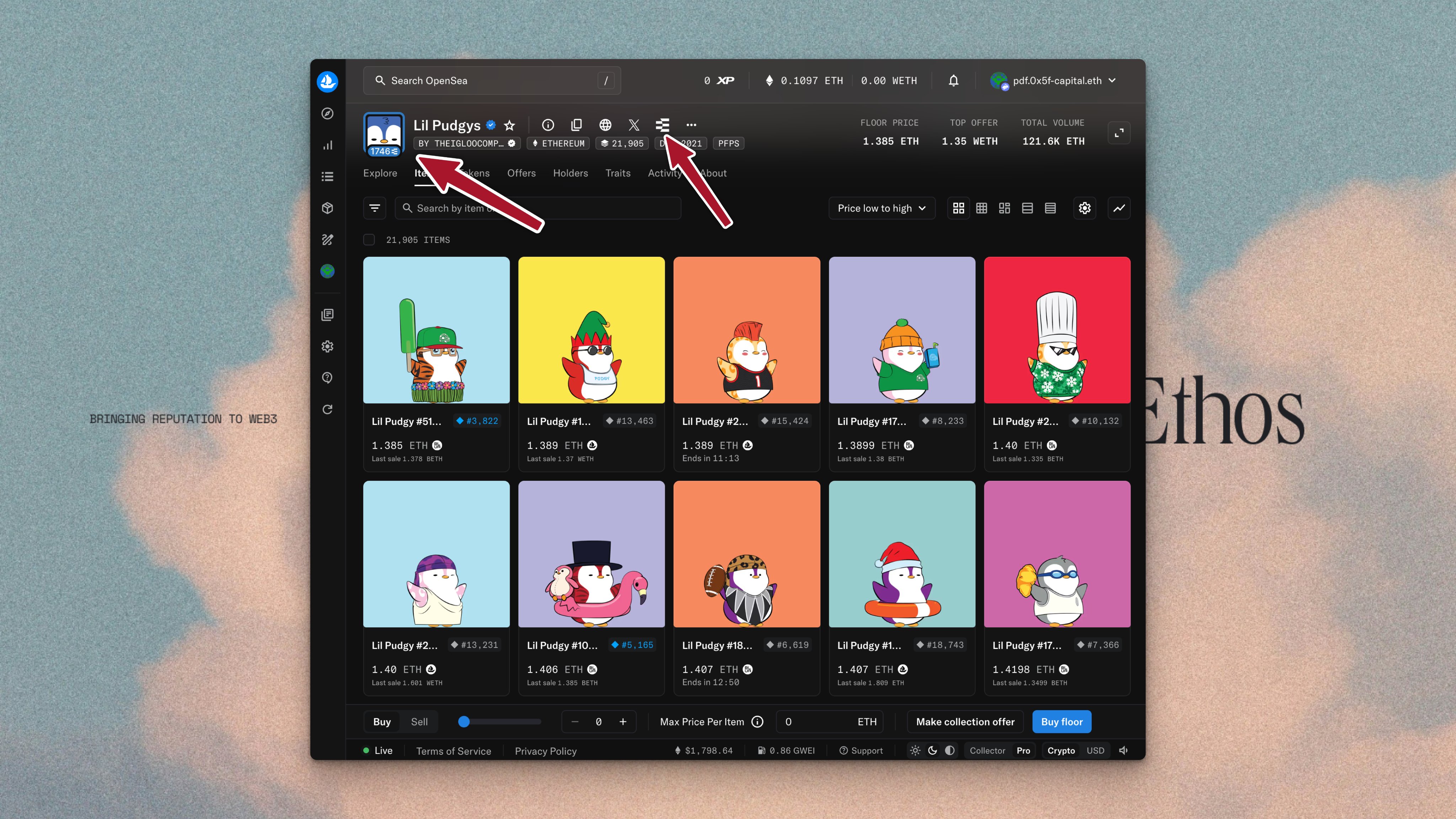This screenshot has width=1456, height=819.
Task: Open the Support link in the footer
Action: [861, 751]
